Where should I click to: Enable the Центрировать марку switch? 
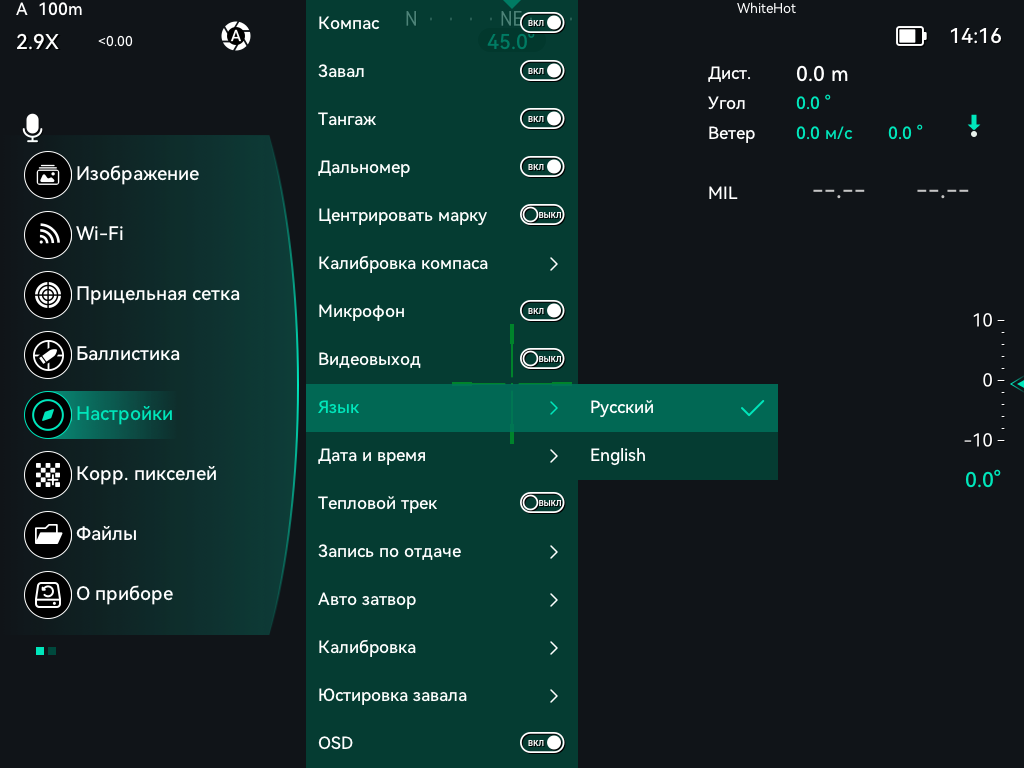click(x=542, y=215)
